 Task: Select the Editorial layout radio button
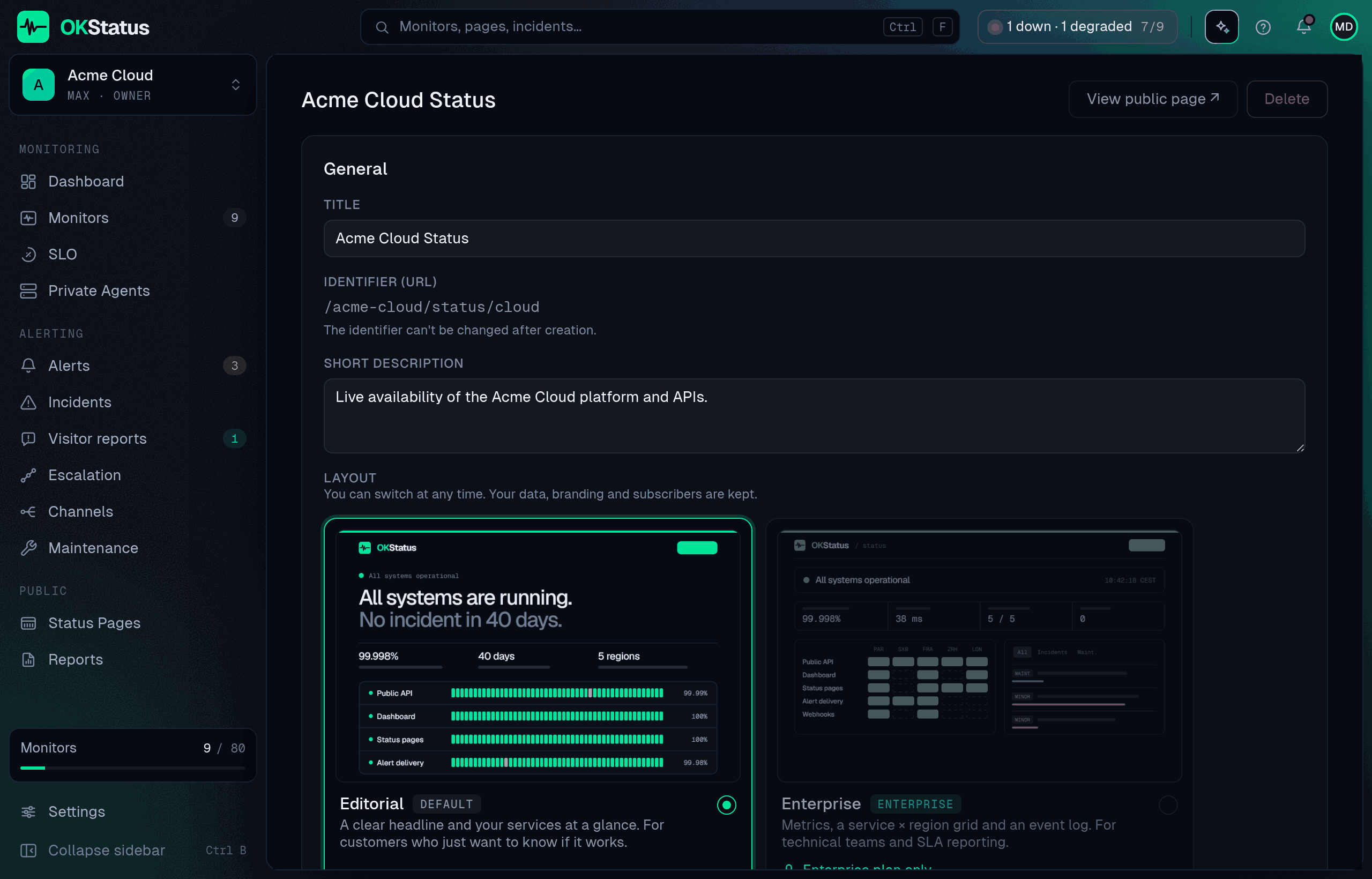tap(726, 806)
